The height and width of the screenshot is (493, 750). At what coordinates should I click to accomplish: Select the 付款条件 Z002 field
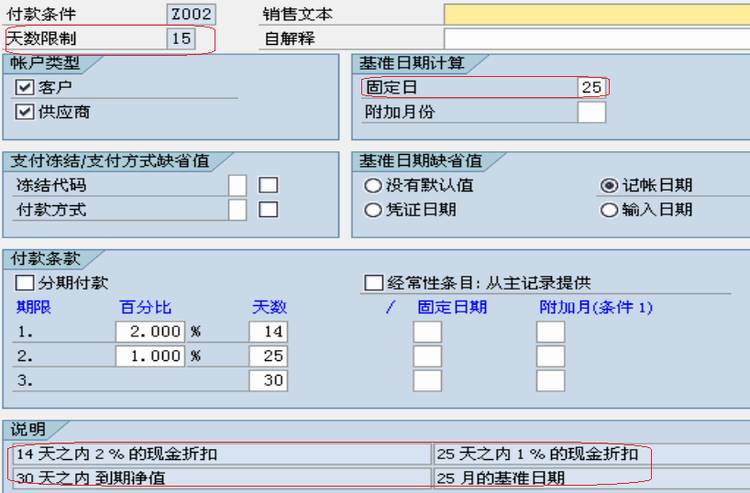[x=191, y=14]
